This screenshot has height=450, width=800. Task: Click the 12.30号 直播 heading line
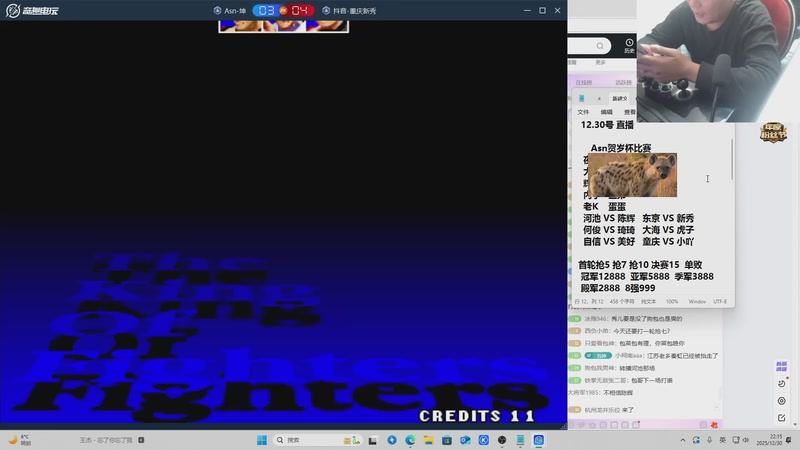[x=607, y=124]
